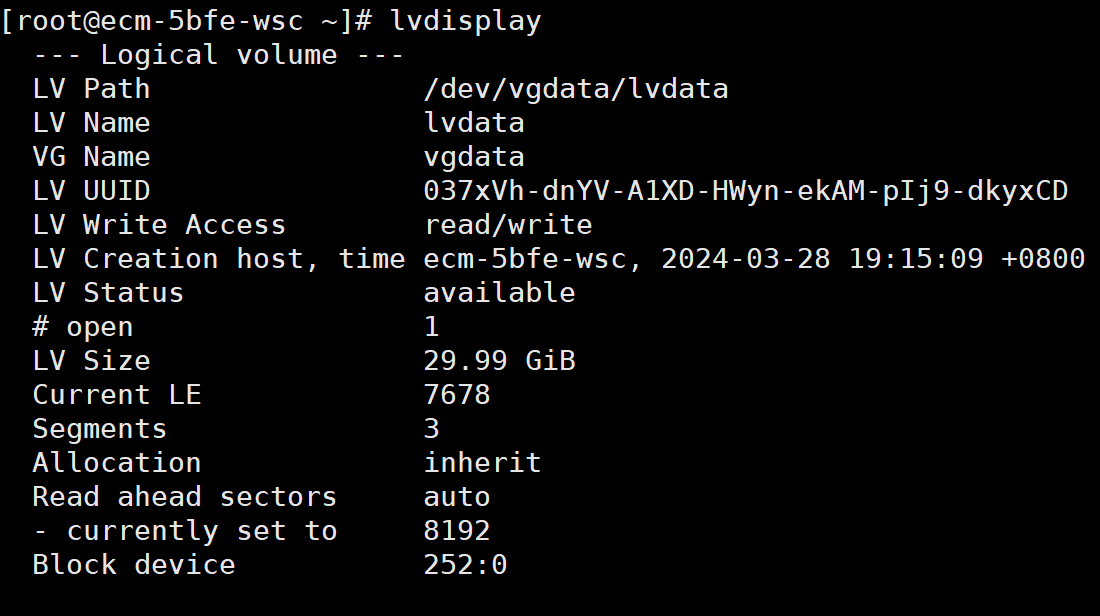Viewport: 1100px width, 616px height.
Task: Click the currently set to value 8192
Action: coord(457,531)
